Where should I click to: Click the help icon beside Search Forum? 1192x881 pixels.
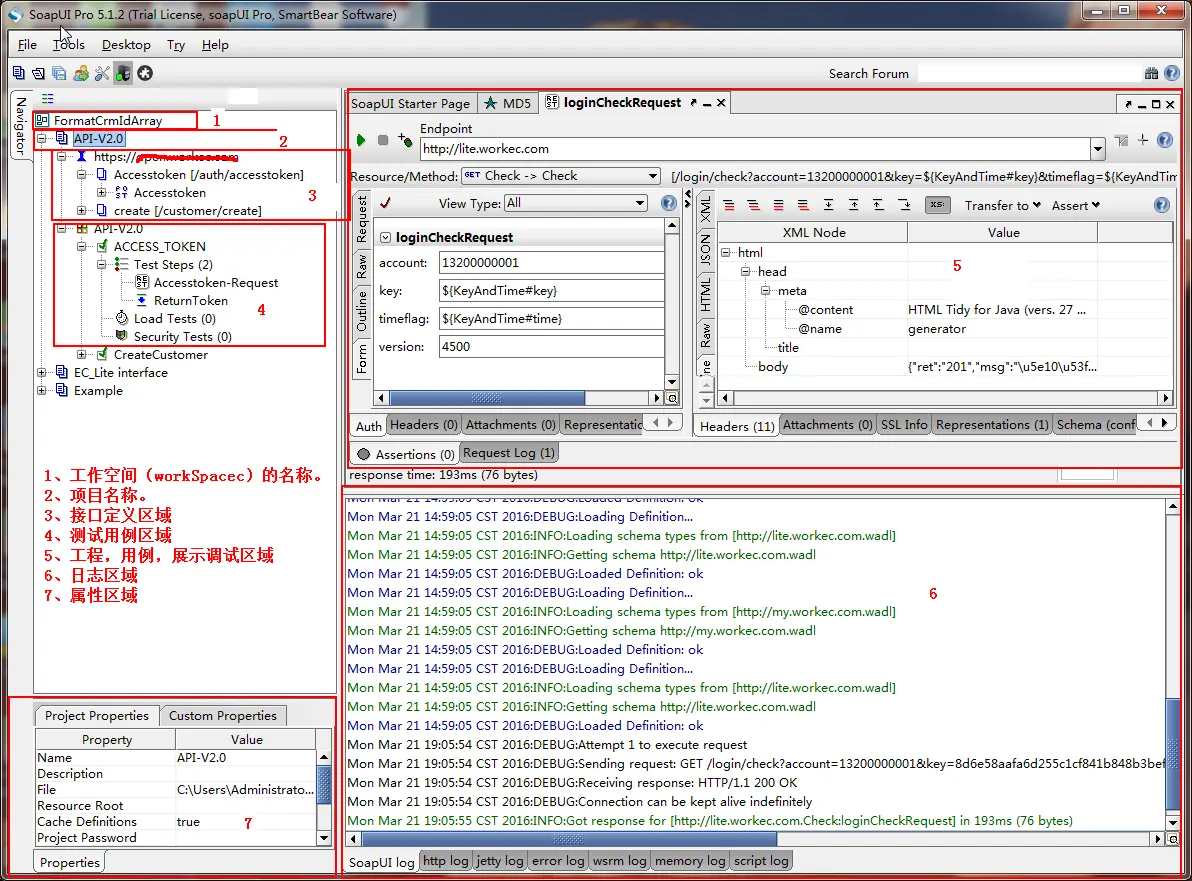pyautogui.click(x=1171, y=73)
